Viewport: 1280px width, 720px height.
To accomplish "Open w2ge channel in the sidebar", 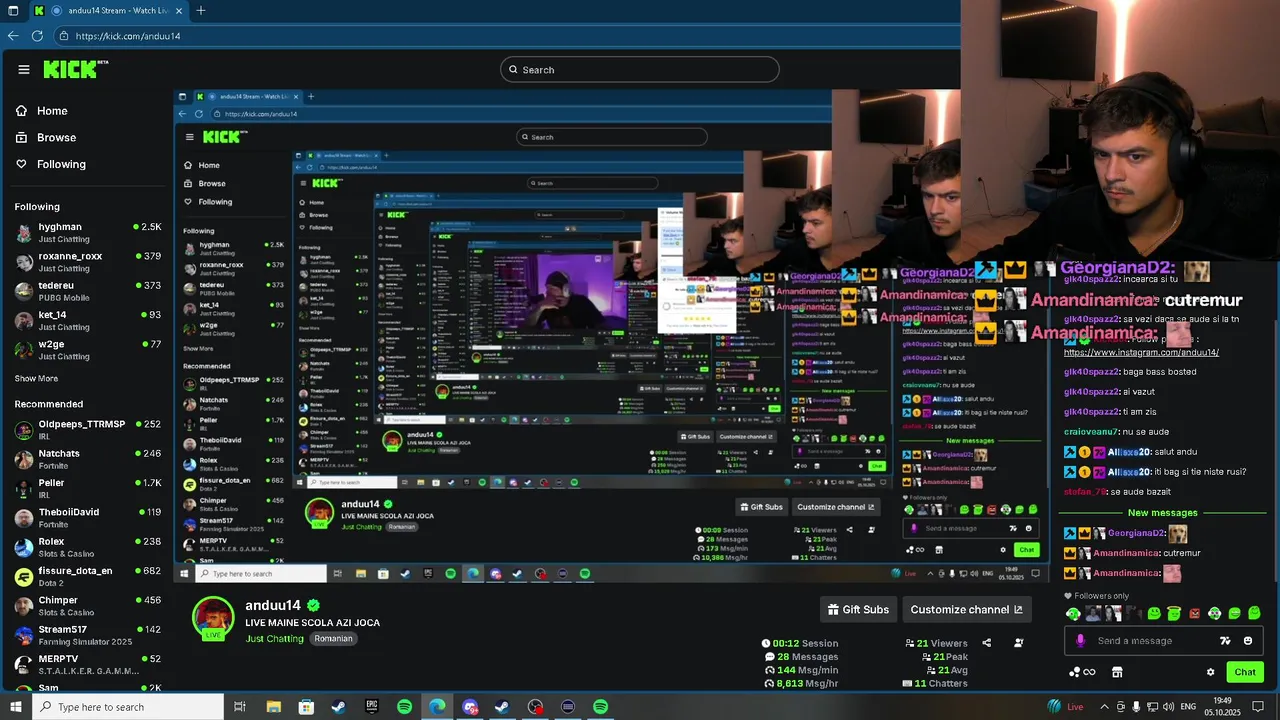I will [88, 350].
